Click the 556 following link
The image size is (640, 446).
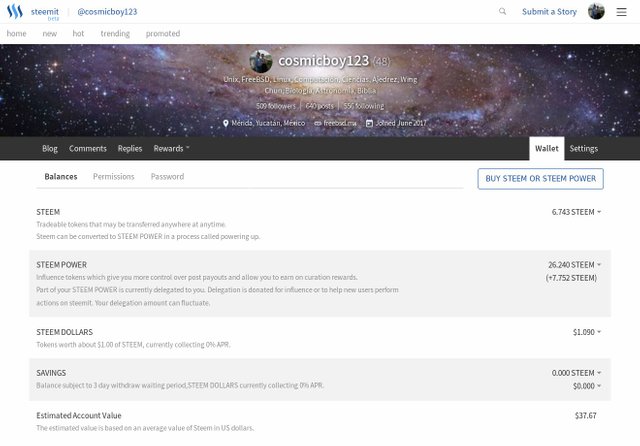pyautogui.click(x=364, y=106)
